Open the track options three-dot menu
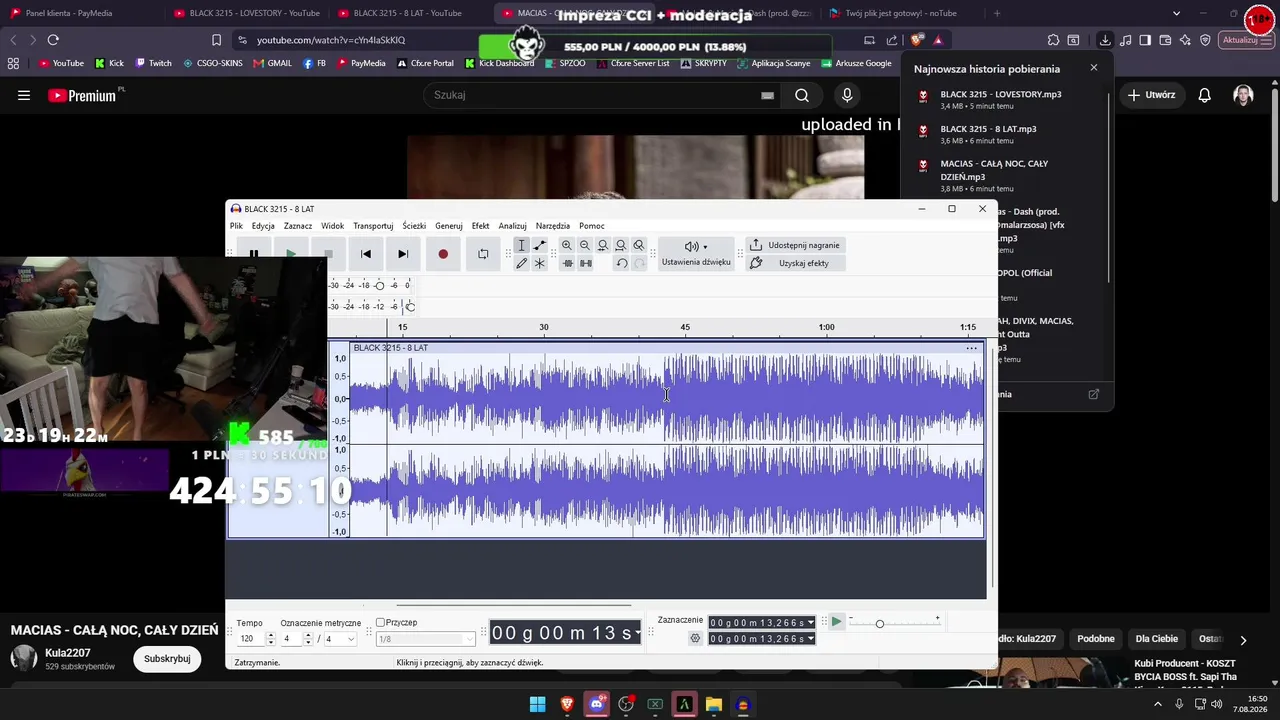This screenshot has height=720, width=1280. coord(971,348)
